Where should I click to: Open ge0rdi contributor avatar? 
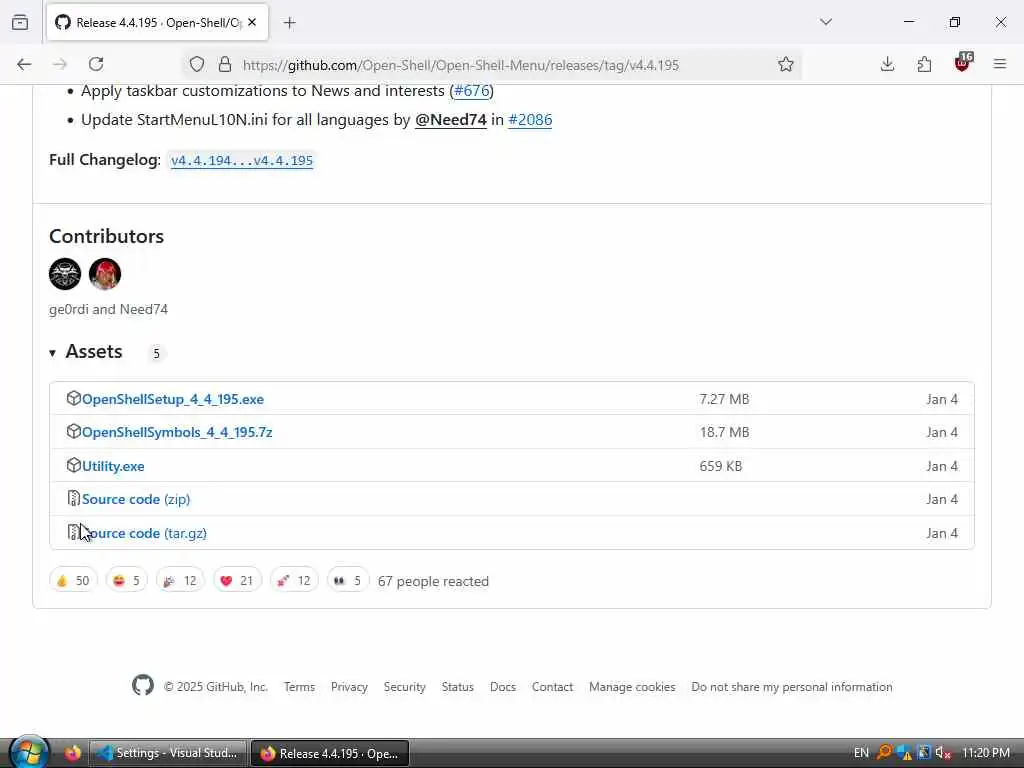pyautogui.click(x=65, y=274)
